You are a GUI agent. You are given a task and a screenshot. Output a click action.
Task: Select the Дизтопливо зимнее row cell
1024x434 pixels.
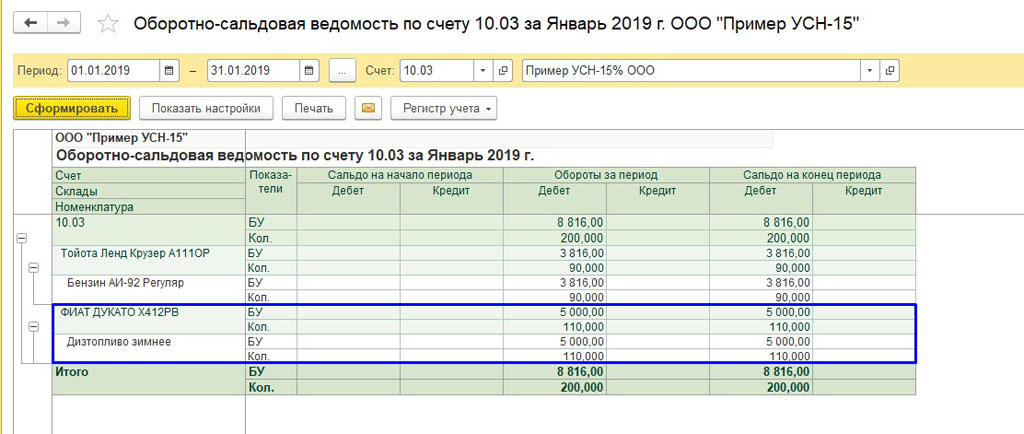point(119,342)
